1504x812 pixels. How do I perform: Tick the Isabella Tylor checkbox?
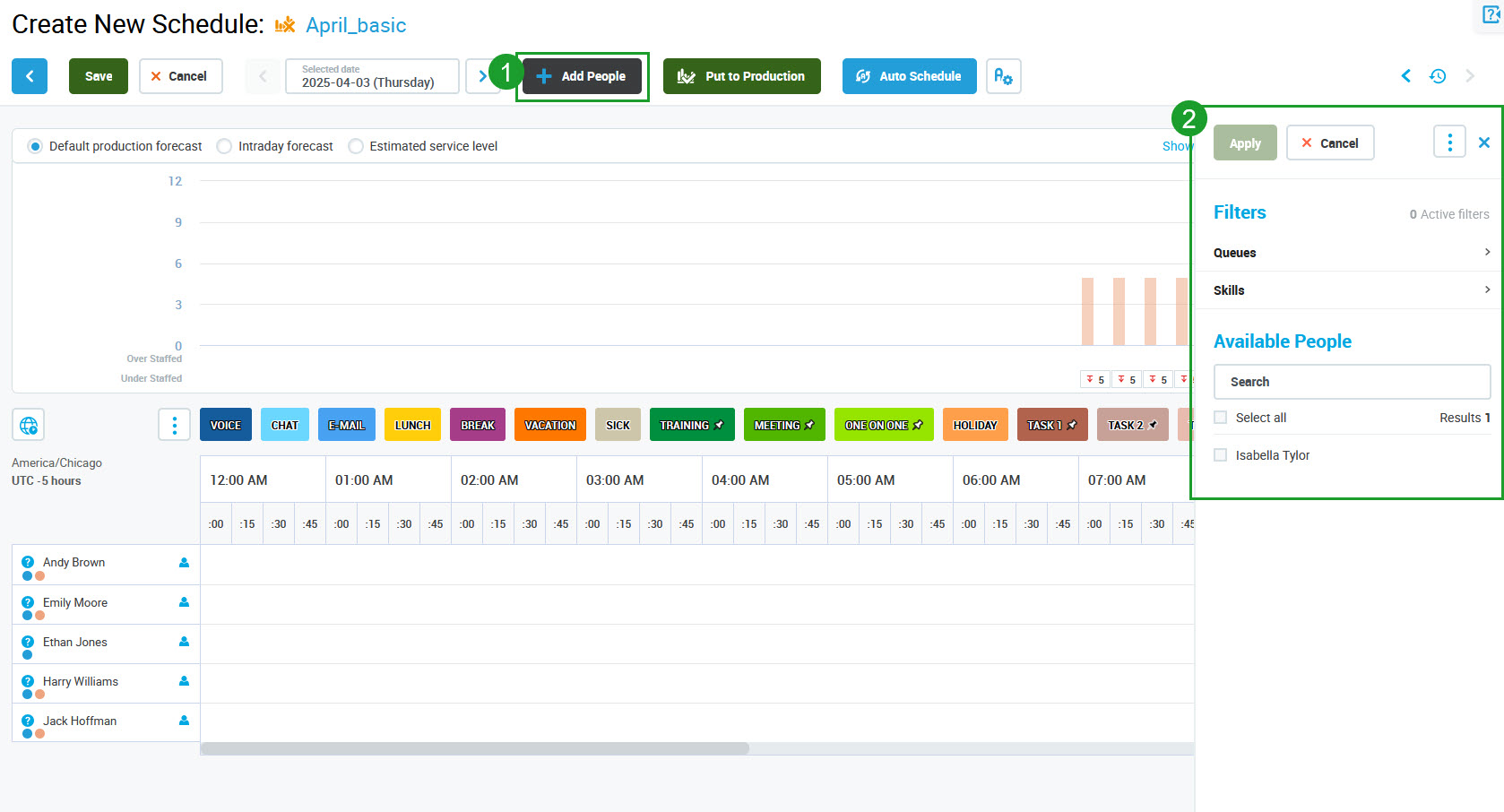1220,455
